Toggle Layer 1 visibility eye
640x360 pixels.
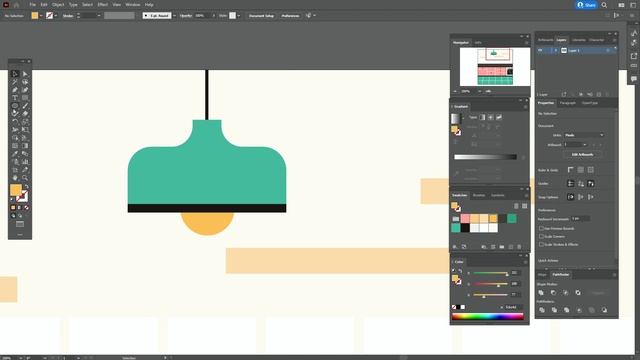(x=540, y=50)
